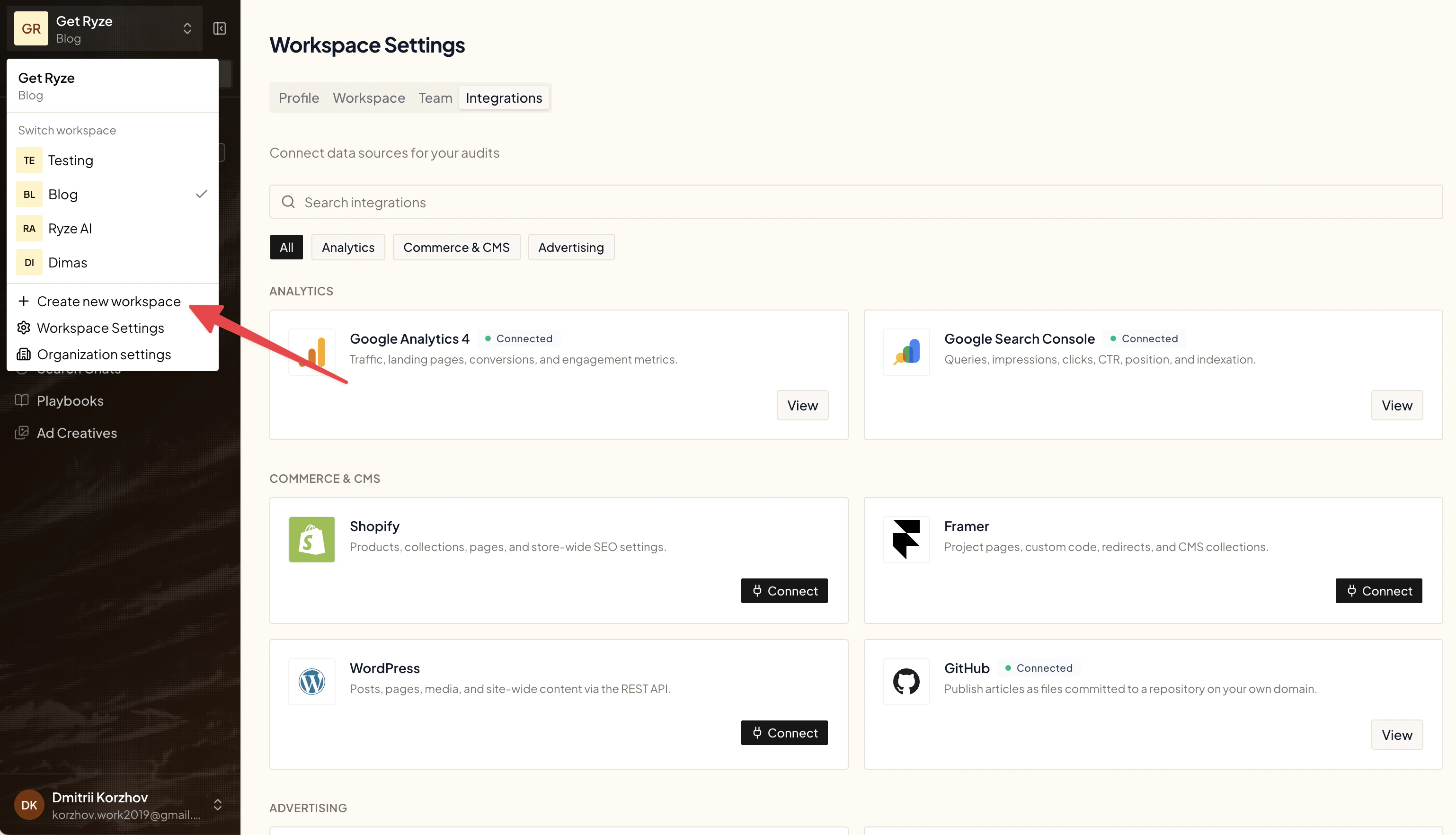Select the Testing workspace
Image resolution: width=1456 pixels, height=835 pixels.
[x=112, y=160]
